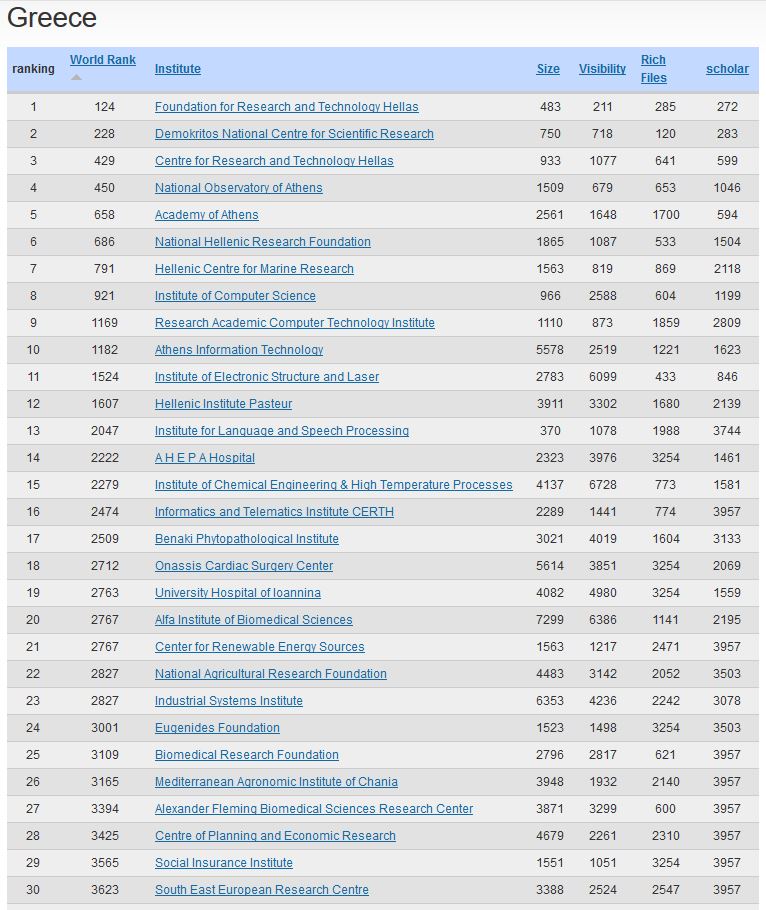
Task: Open Hellenic Institute Pasteur entry
Action: point(223,404)
